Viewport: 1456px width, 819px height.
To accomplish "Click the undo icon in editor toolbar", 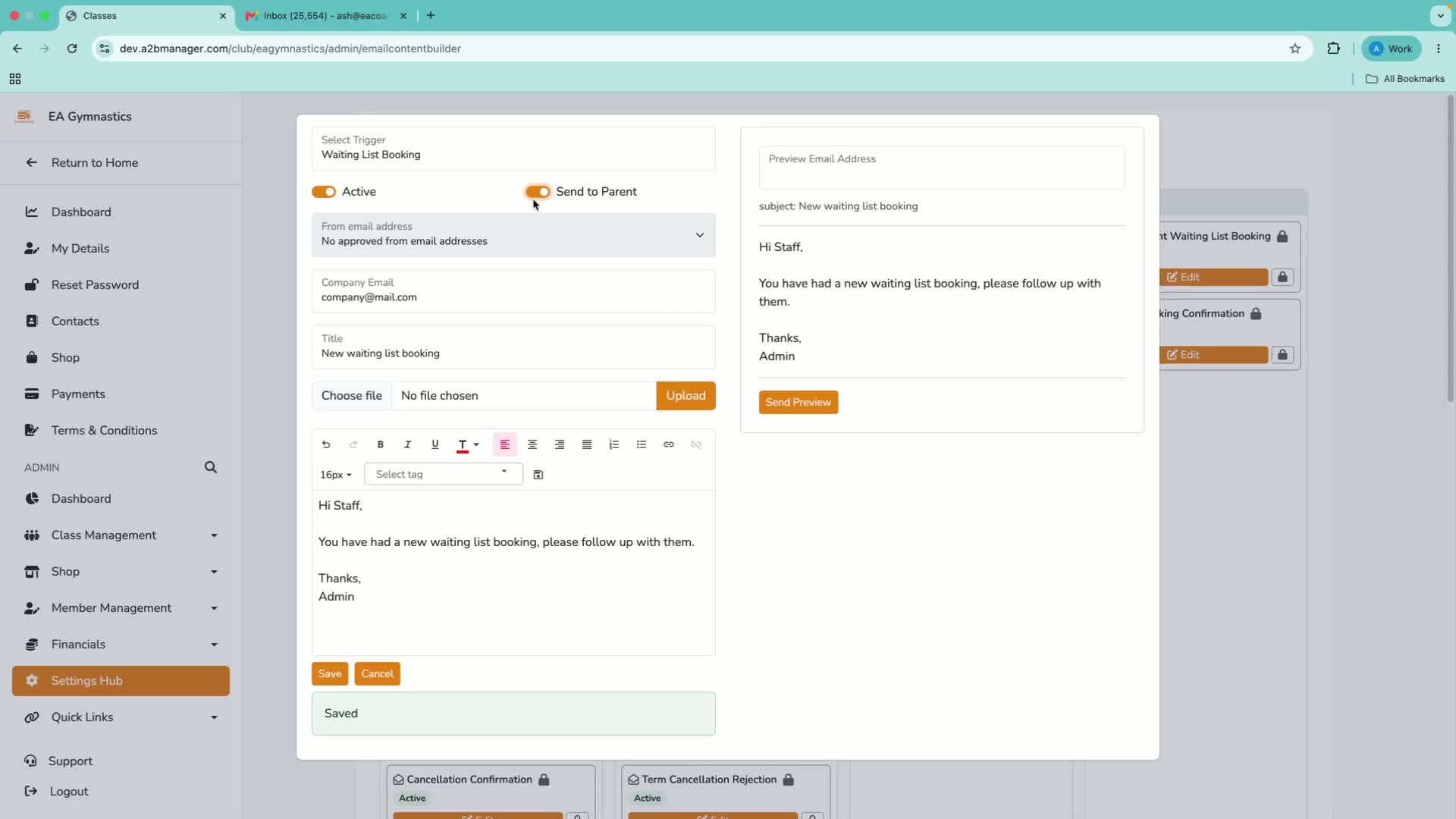I will pos(326,444).
